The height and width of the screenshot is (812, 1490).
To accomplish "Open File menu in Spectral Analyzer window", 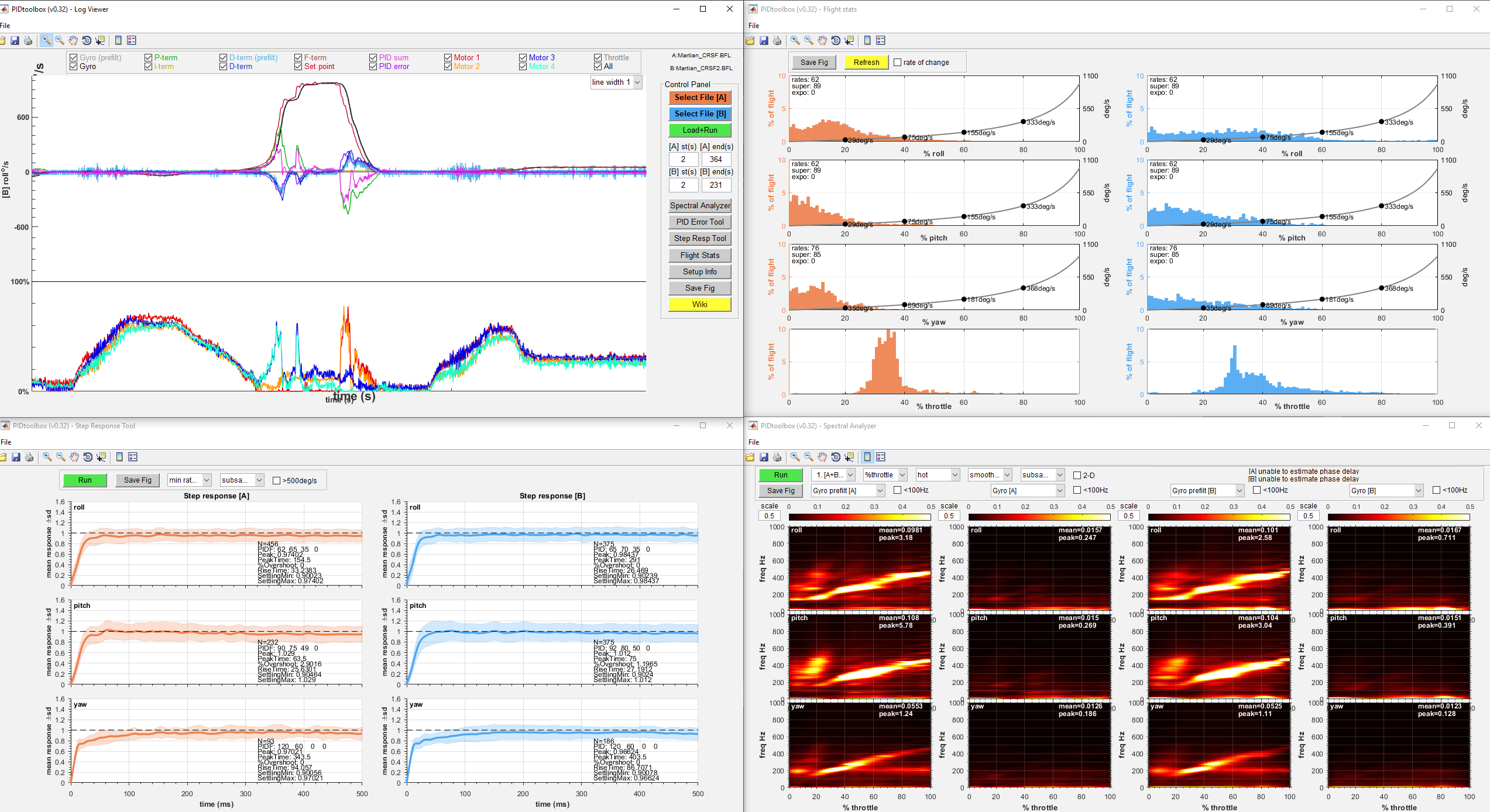I will (x=754, y=442).
